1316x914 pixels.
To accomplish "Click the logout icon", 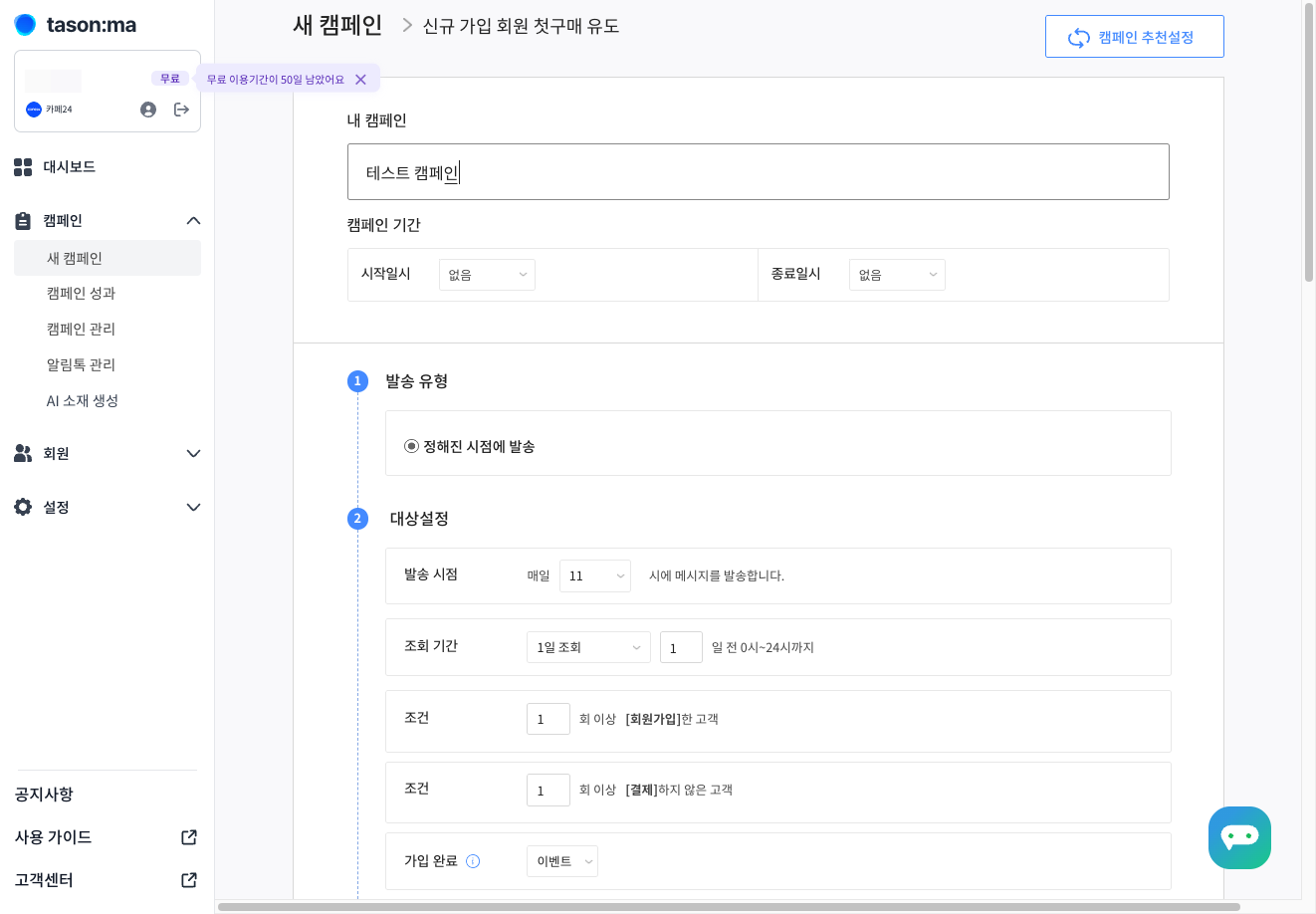I will coord(181,110).
